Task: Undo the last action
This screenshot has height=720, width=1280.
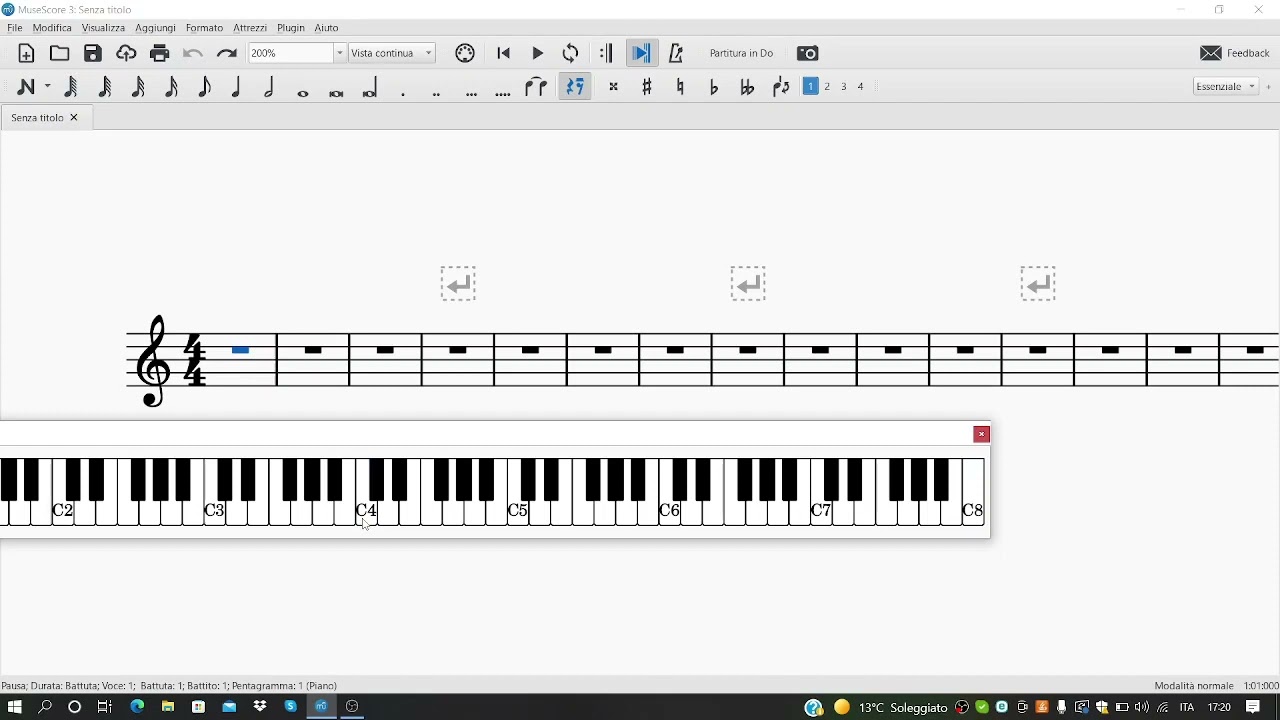Action: [x=193, y=54]
